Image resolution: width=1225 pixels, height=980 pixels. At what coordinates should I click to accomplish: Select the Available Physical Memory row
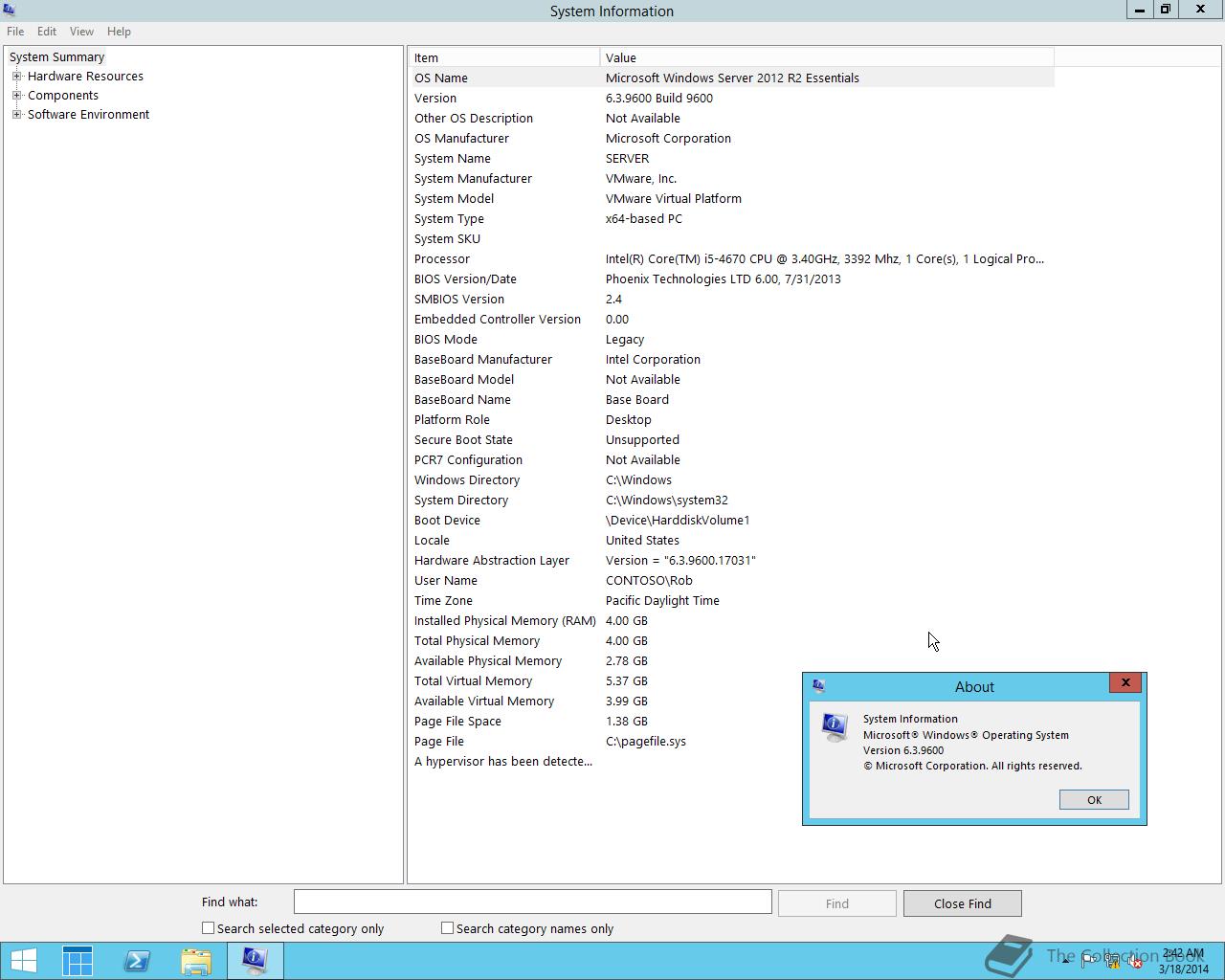[x=732, y=660]
